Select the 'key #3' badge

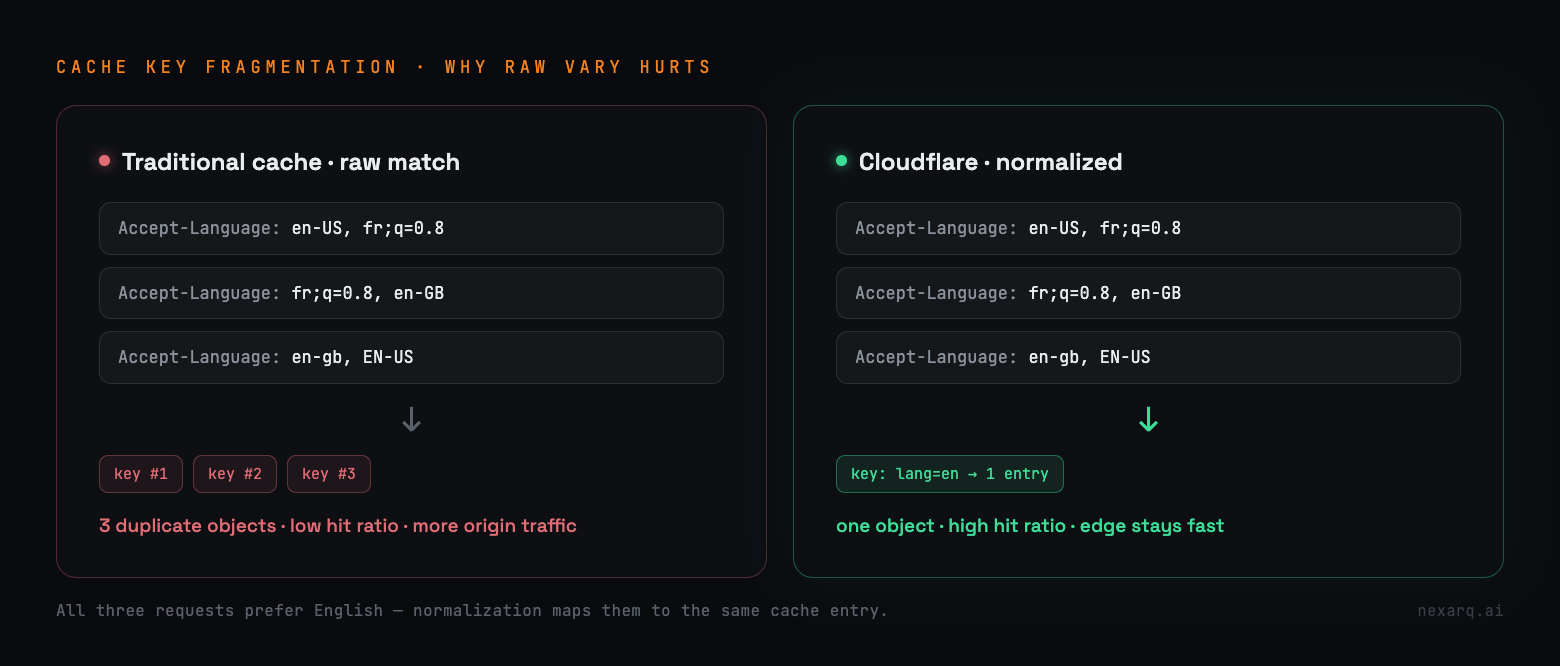pos(329,474)
